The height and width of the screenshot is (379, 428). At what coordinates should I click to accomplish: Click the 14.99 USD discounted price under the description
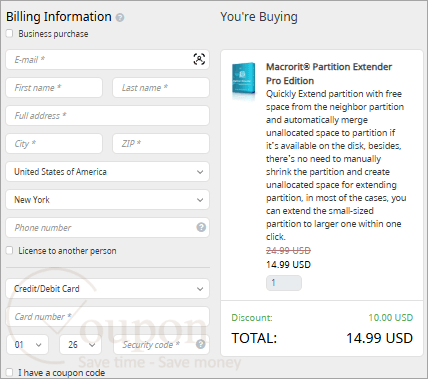click(x=288, y=265)
